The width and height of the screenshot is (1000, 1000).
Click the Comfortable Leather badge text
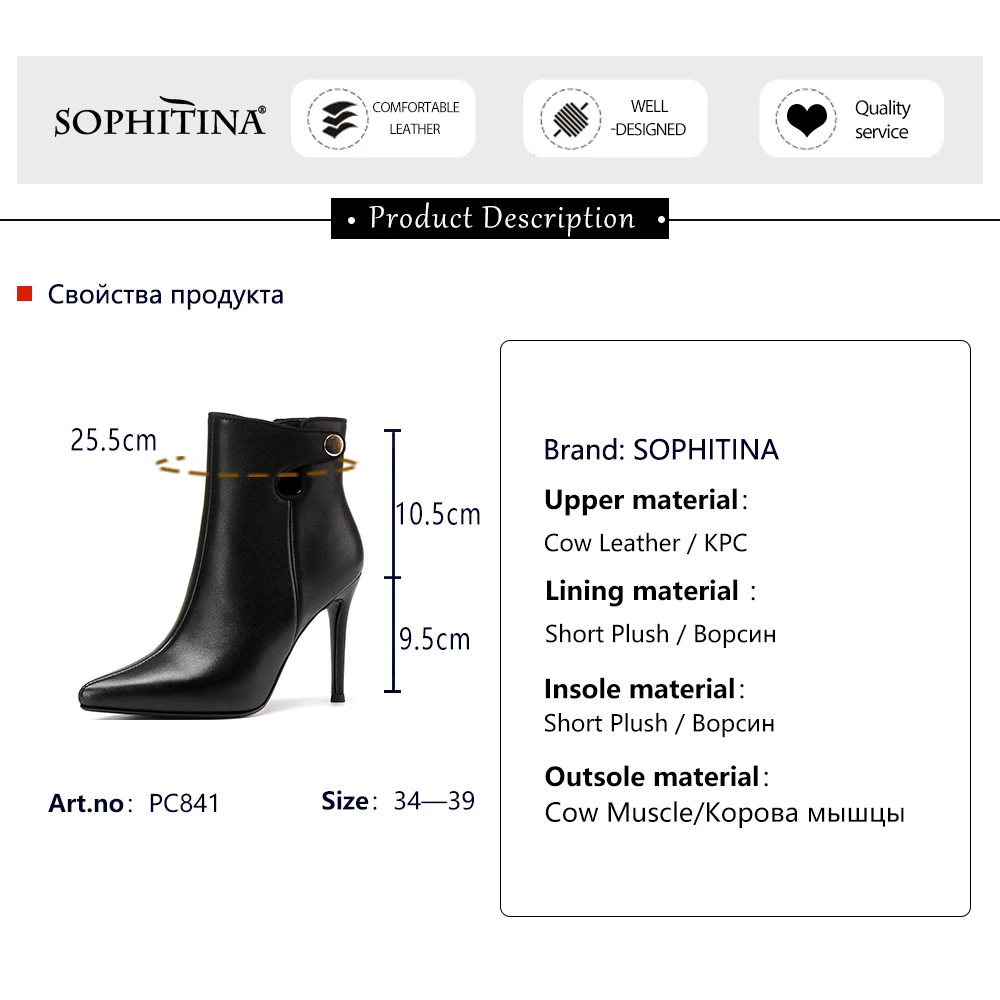[415, 118]
